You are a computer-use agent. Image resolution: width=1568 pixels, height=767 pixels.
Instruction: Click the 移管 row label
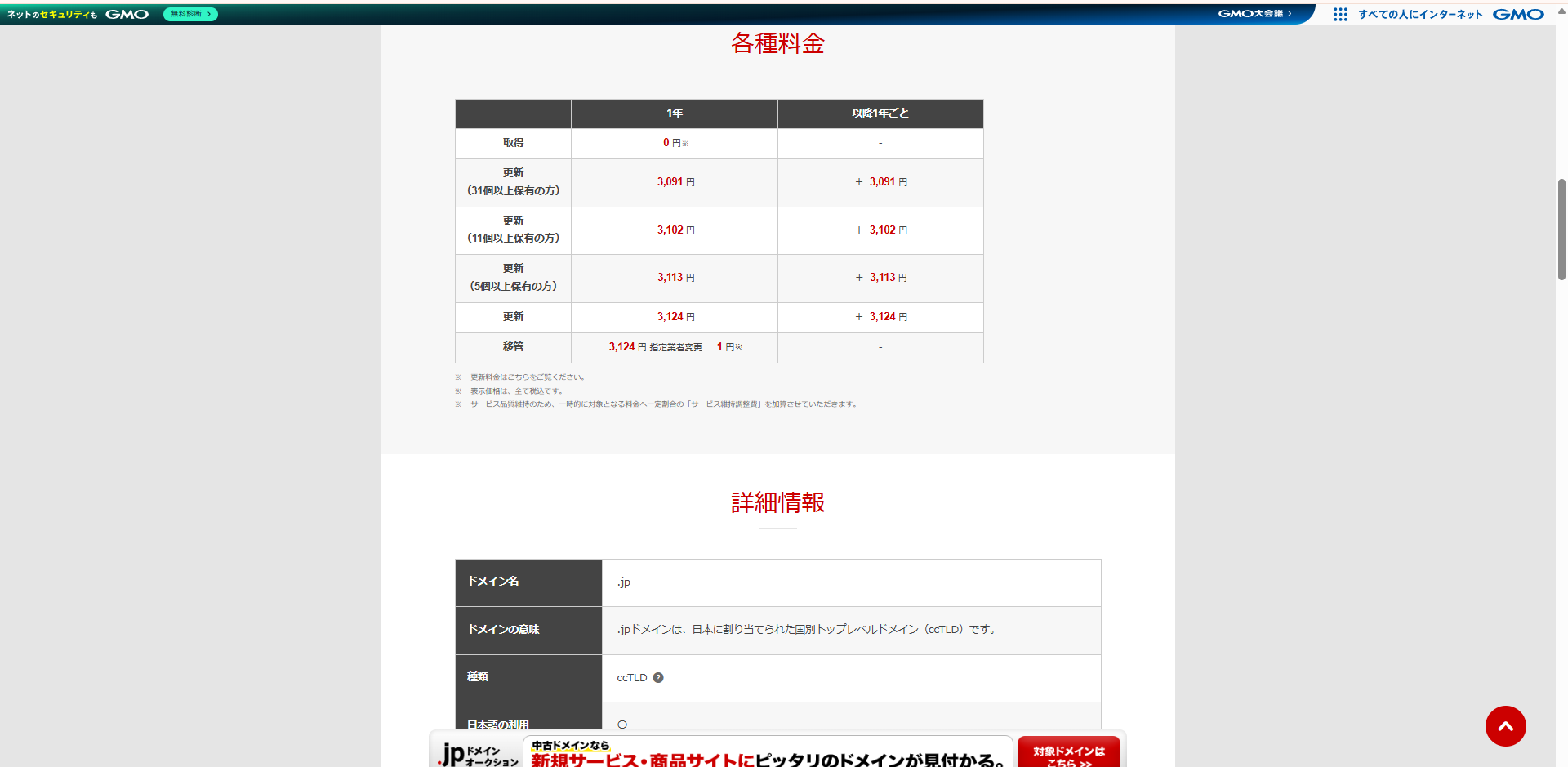pos(513,347)
